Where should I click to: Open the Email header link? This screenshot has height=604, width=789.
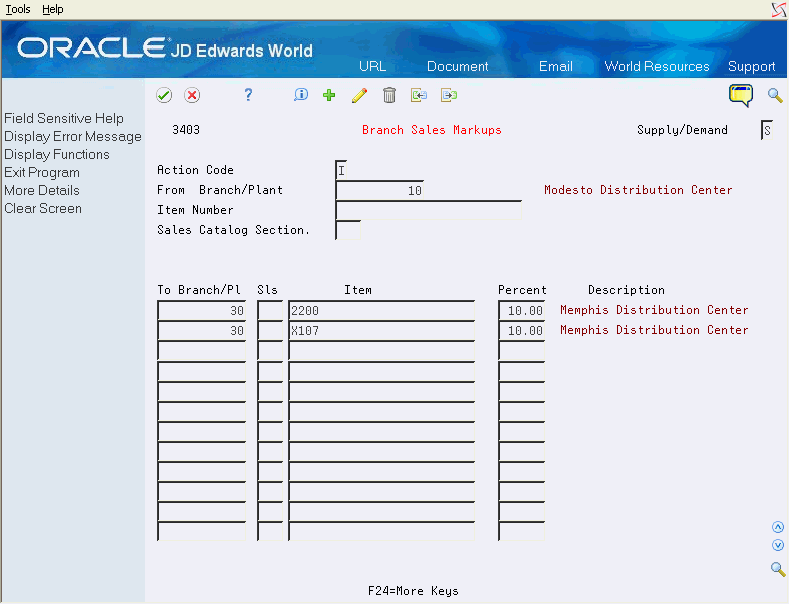(556, 66)
